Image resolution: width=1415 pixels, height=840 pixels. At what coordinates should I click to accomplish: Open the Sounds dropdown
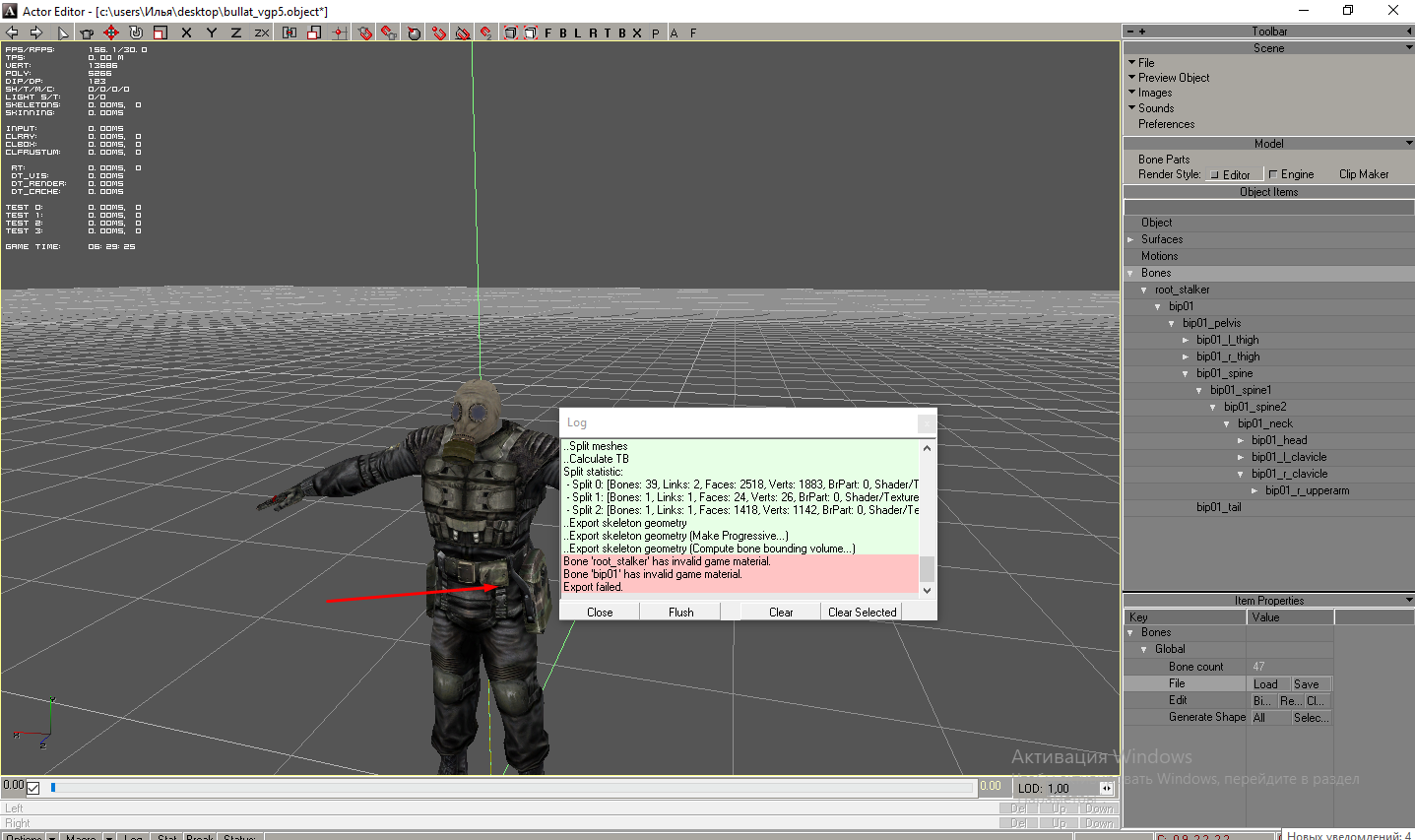[x=1151, y=108]
